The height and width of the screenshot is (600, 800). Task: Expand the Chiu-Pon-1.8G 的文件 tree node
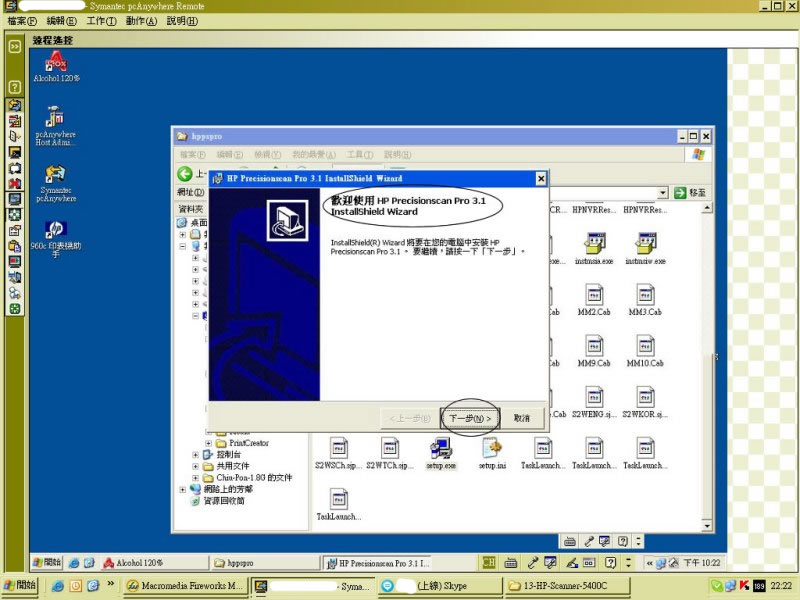click(x=195, y=478)
